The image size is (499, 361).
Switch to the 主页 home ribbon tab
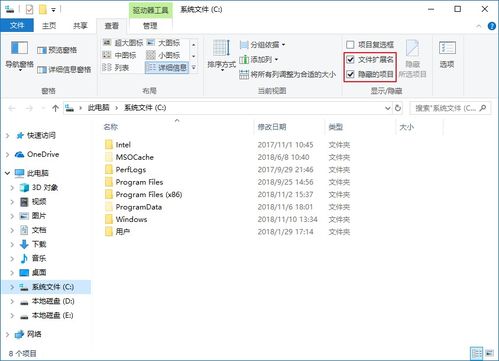point(49,26)
